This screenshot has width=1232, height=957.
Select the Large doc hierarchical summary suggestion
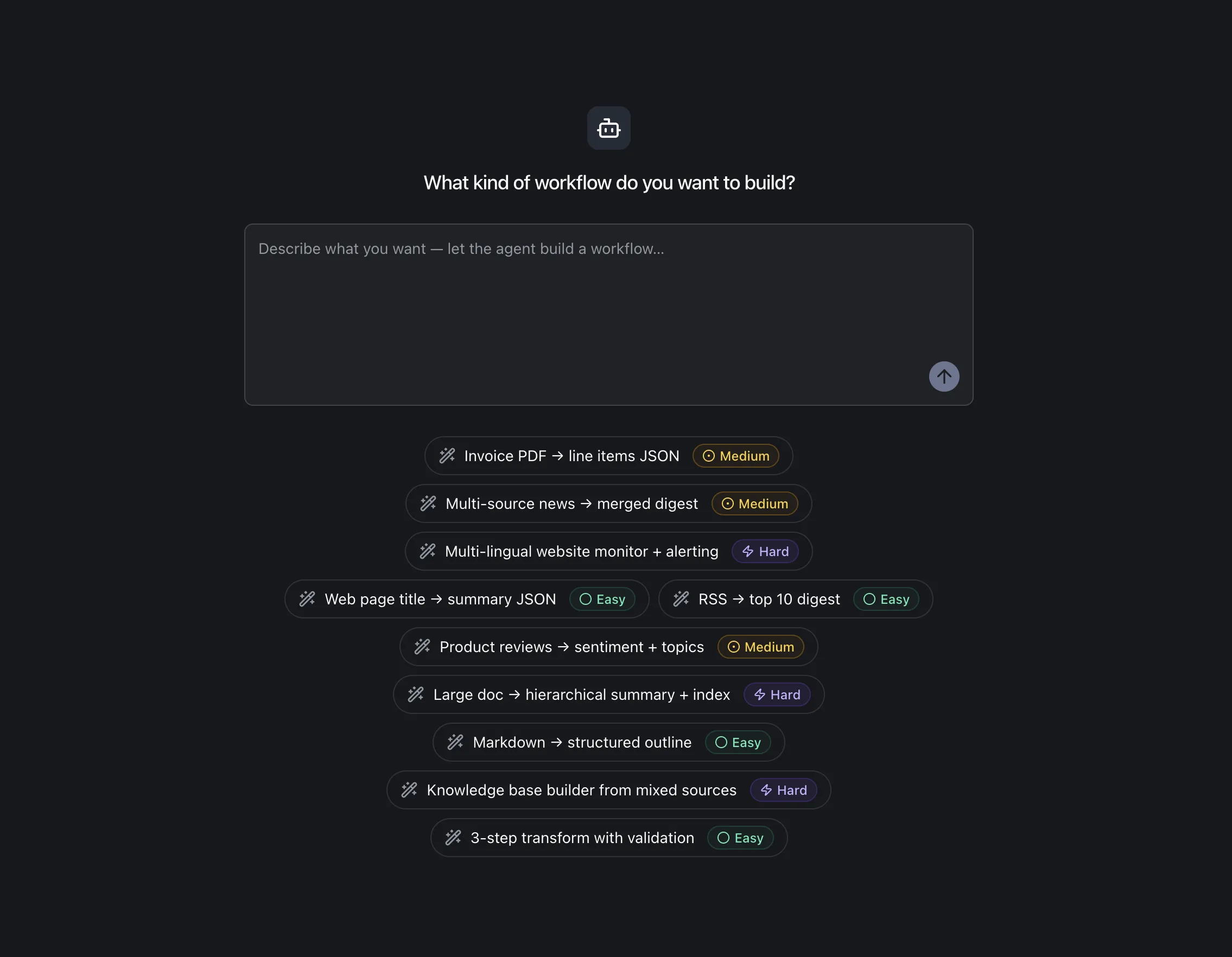tap(581, 694)
